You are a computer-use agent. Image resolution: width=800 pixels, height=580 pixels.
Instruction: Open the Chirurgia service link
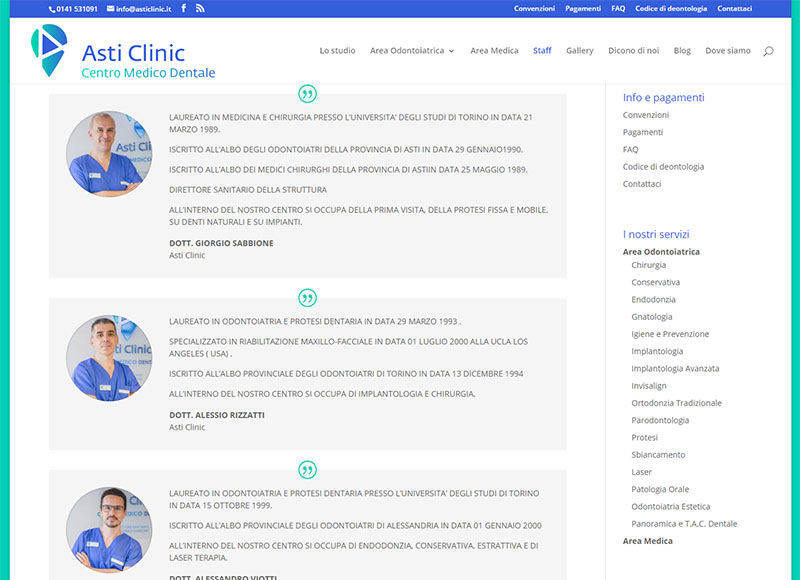pyautogui.click(x=648, y=265)
